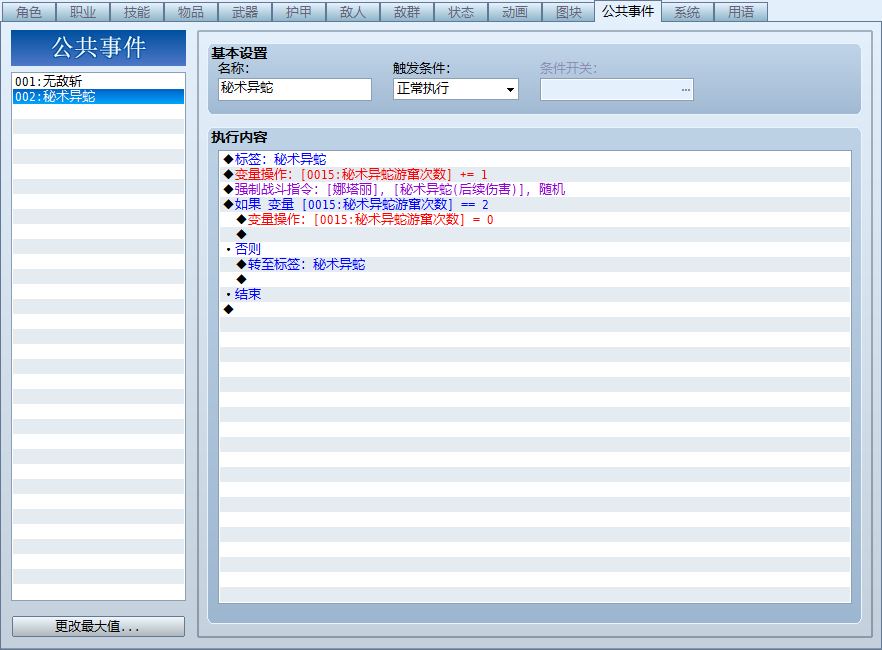Select the empty command line after 结束
The image size is (882, 650).
point(534,309)
